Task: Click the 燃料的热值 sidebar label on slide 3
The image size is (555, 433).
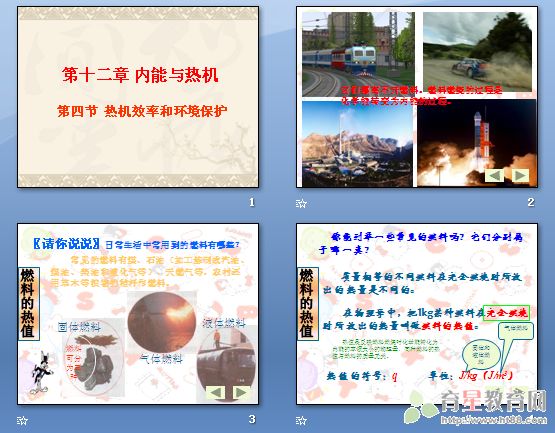Action: pyautogui.click(x=28, y=304)
